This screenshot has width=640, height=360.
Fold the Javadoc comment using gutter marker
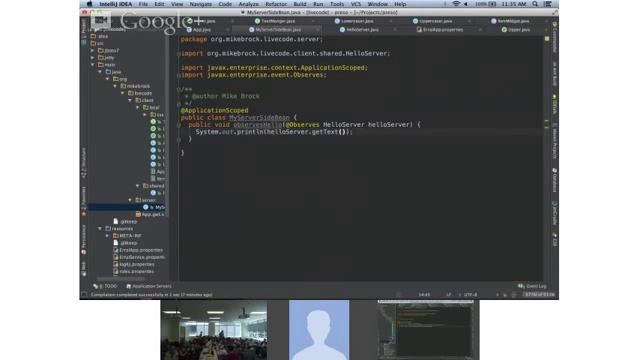click(x=179, y=89)
